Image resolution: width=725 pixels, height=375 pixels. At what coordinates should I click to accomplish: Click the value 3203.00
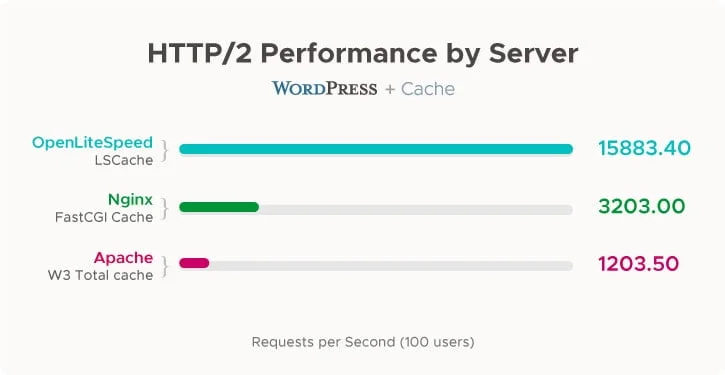(x=641, y=206)
